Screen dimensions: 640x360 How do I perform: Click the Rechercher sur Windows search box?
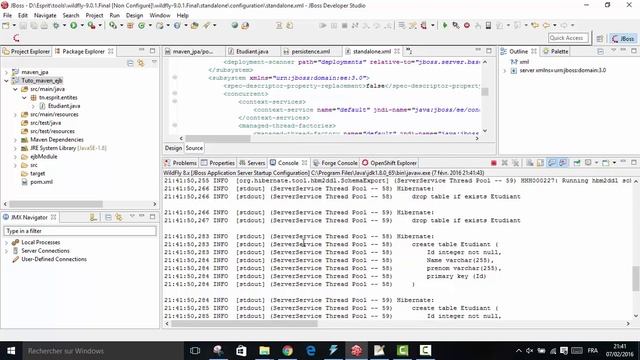pos(103,351)
